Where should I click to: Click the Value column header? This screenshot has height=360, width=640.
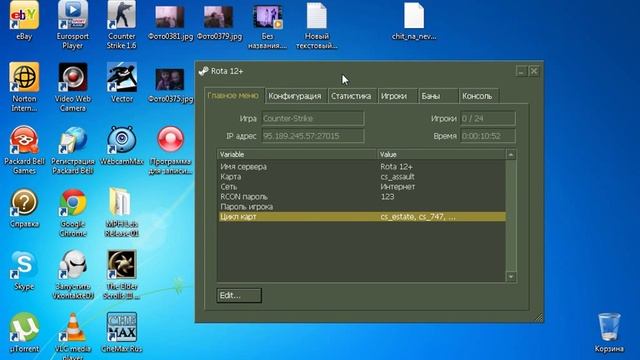pos(441,154)
